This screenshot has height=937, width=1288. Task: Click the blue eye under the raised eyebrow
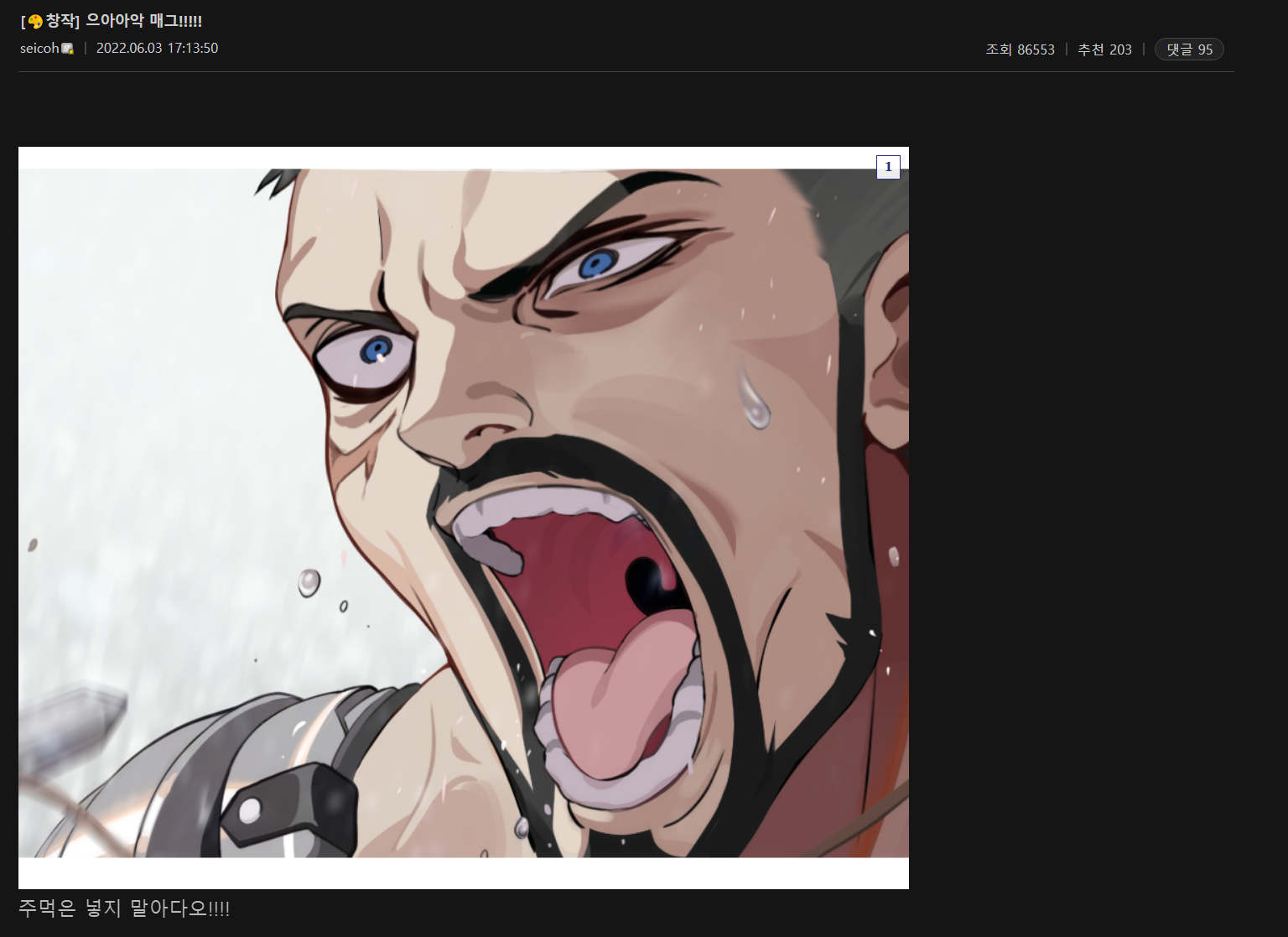(x=597, y=265)
